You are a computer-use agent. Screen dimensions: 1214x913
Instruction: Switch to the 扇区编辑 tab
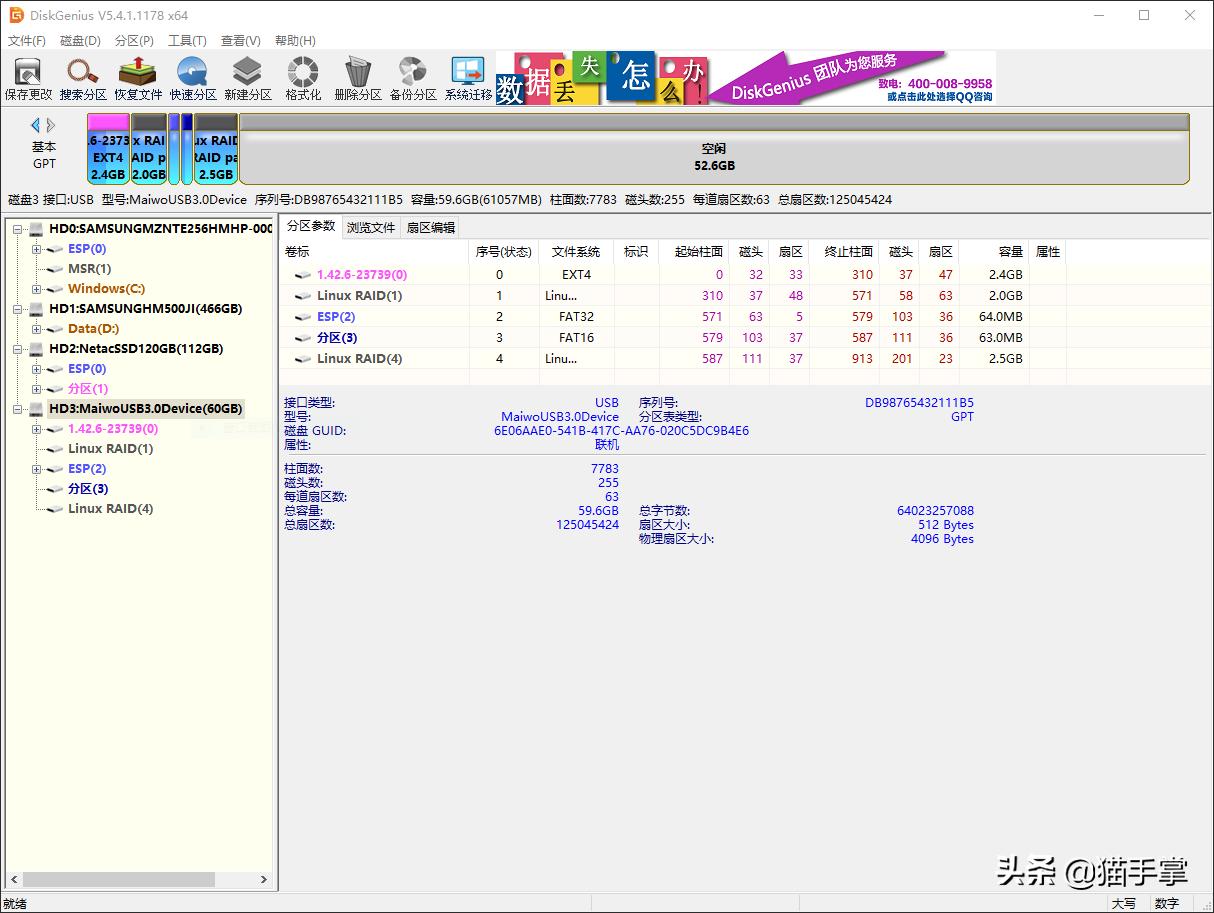[430, 228]
